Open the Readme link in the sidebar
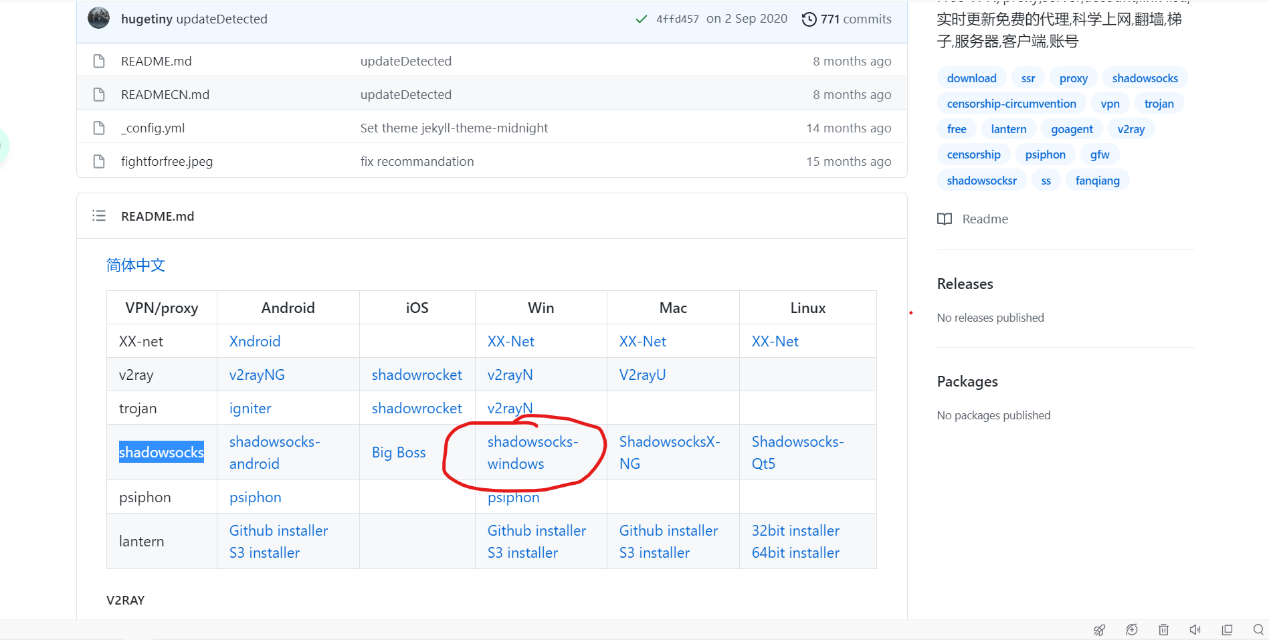 tap(985, 219)
